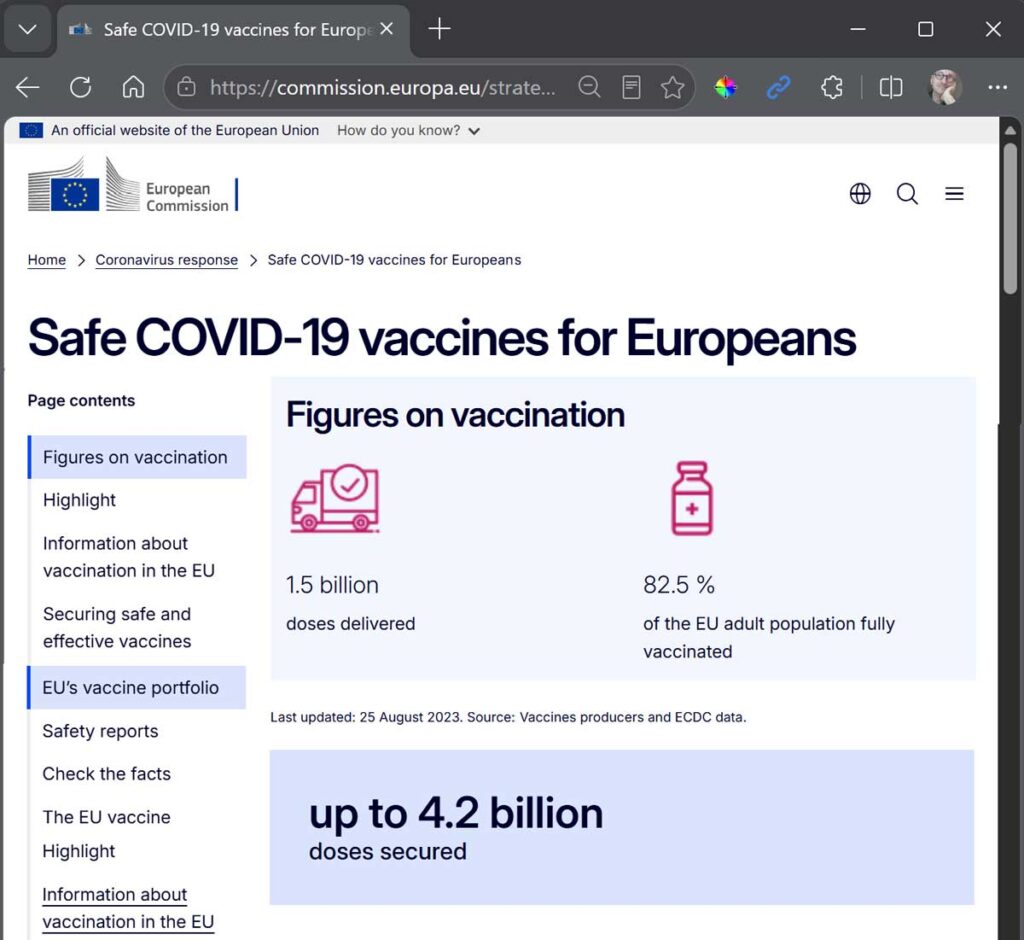The image size is (1024, 940).
Task: Expand 'How do you know?' dropdown
Action: (x=409, y=131)
